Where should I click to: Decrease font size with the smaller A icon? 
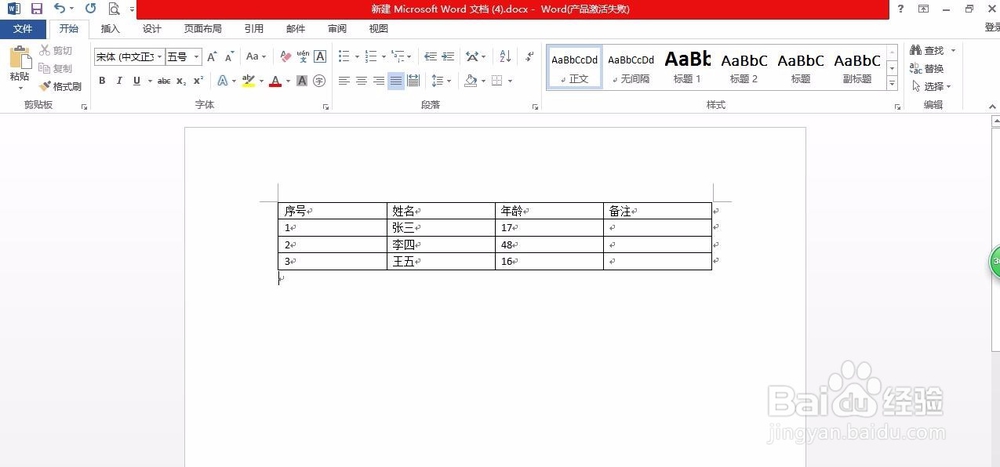point(230,57)
